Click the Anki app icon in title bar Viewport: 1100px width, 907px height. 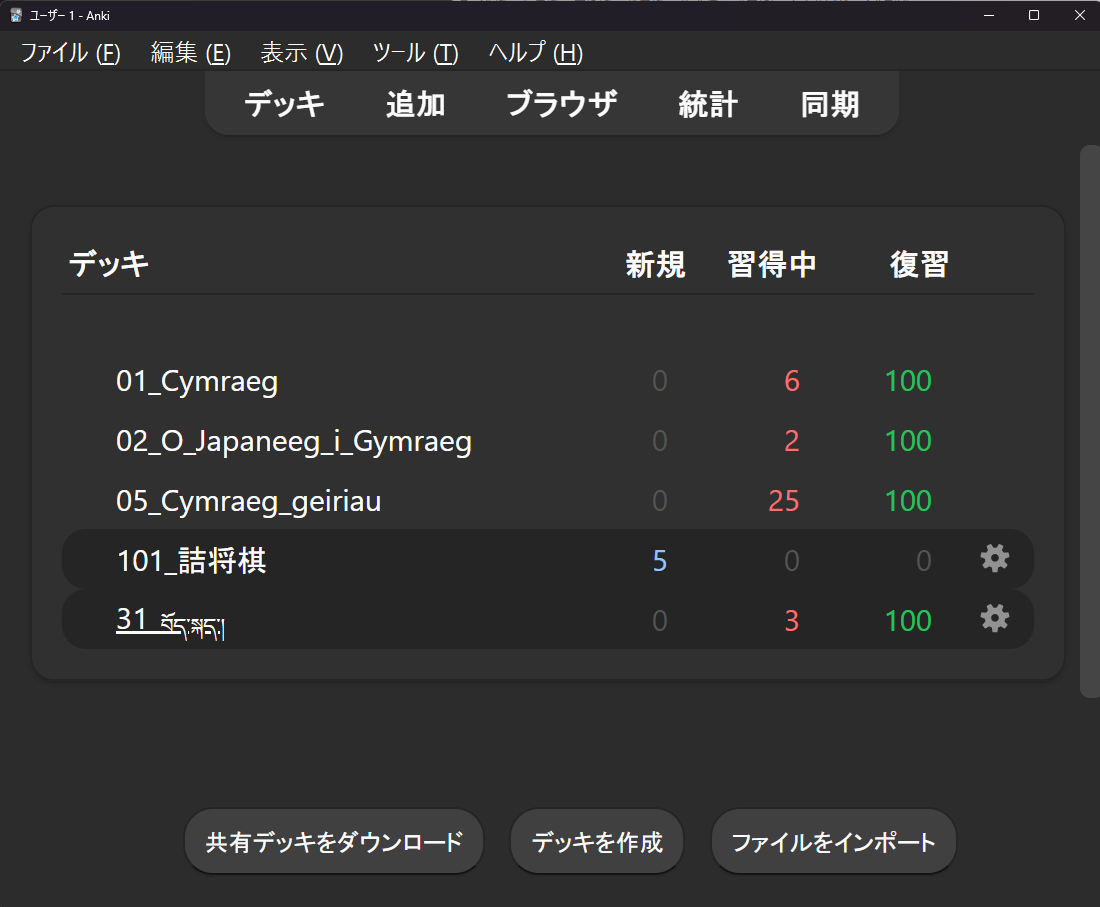pyautogui.click(x=16, y=15)
